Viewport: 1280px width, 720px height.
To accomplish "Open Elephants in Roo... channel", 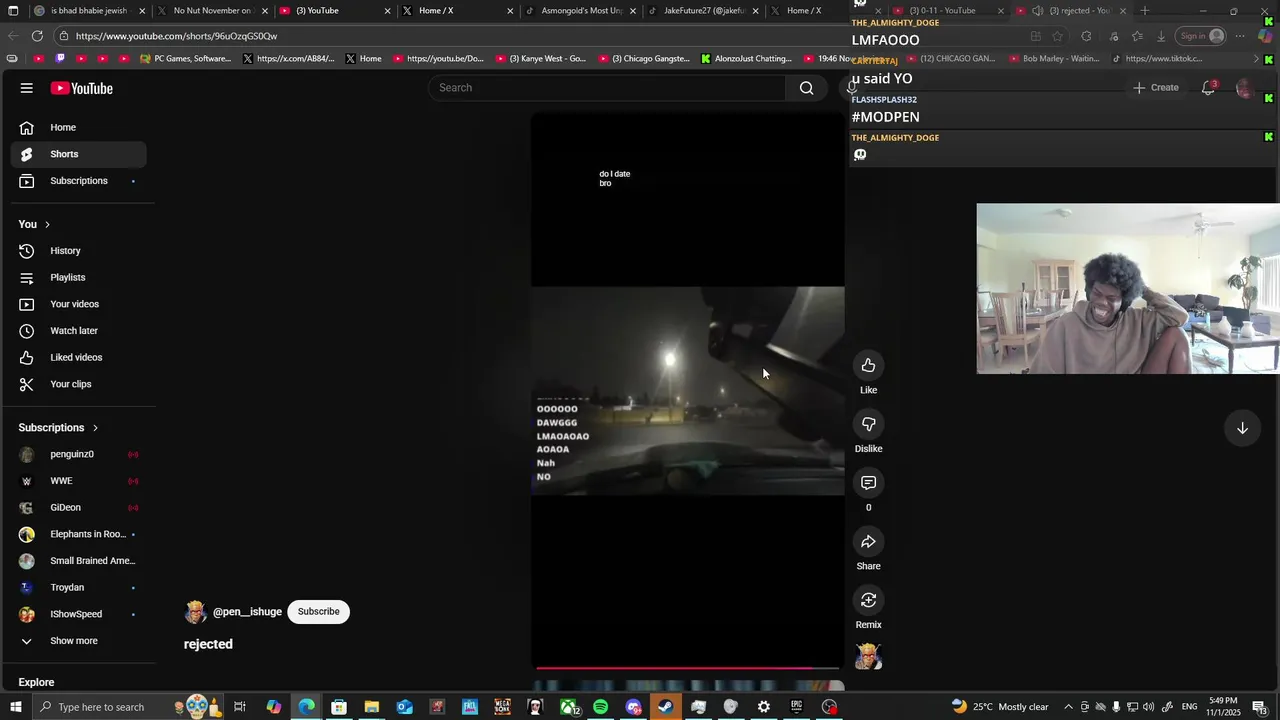I will click(x=78, y=534).
